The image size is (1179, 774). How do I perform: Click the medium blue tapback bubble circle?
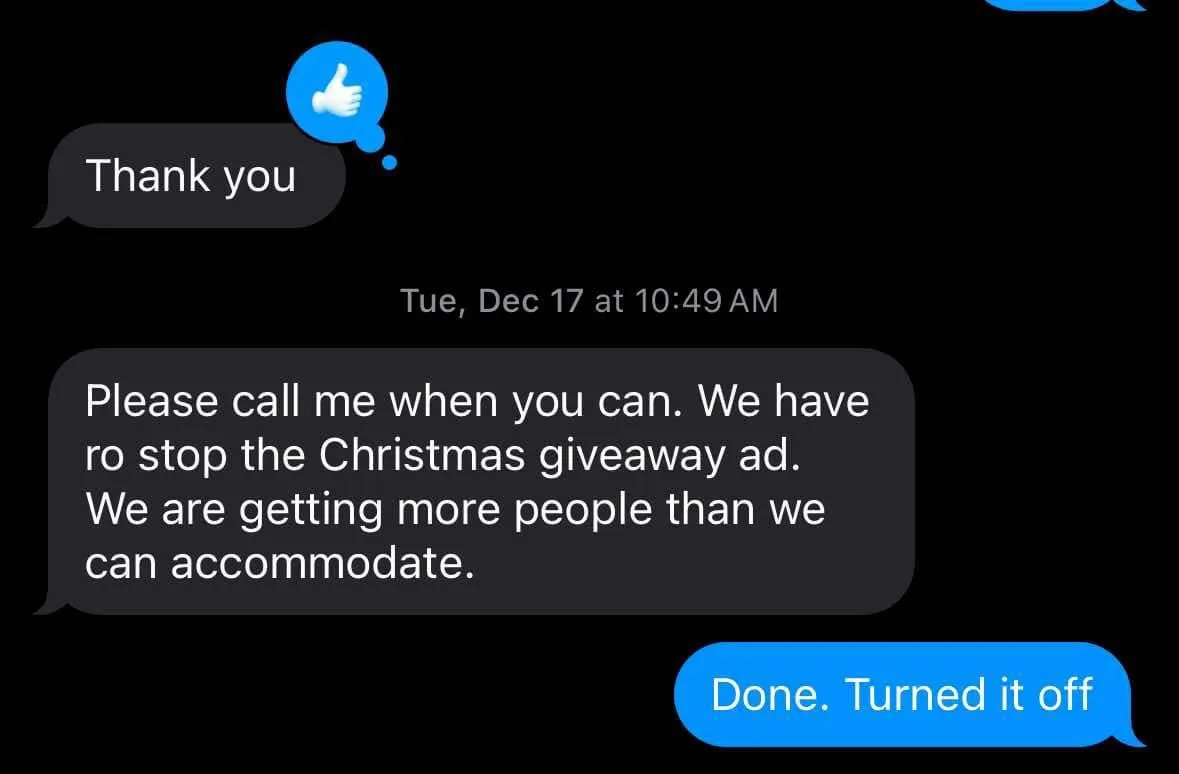click(370, 138)
